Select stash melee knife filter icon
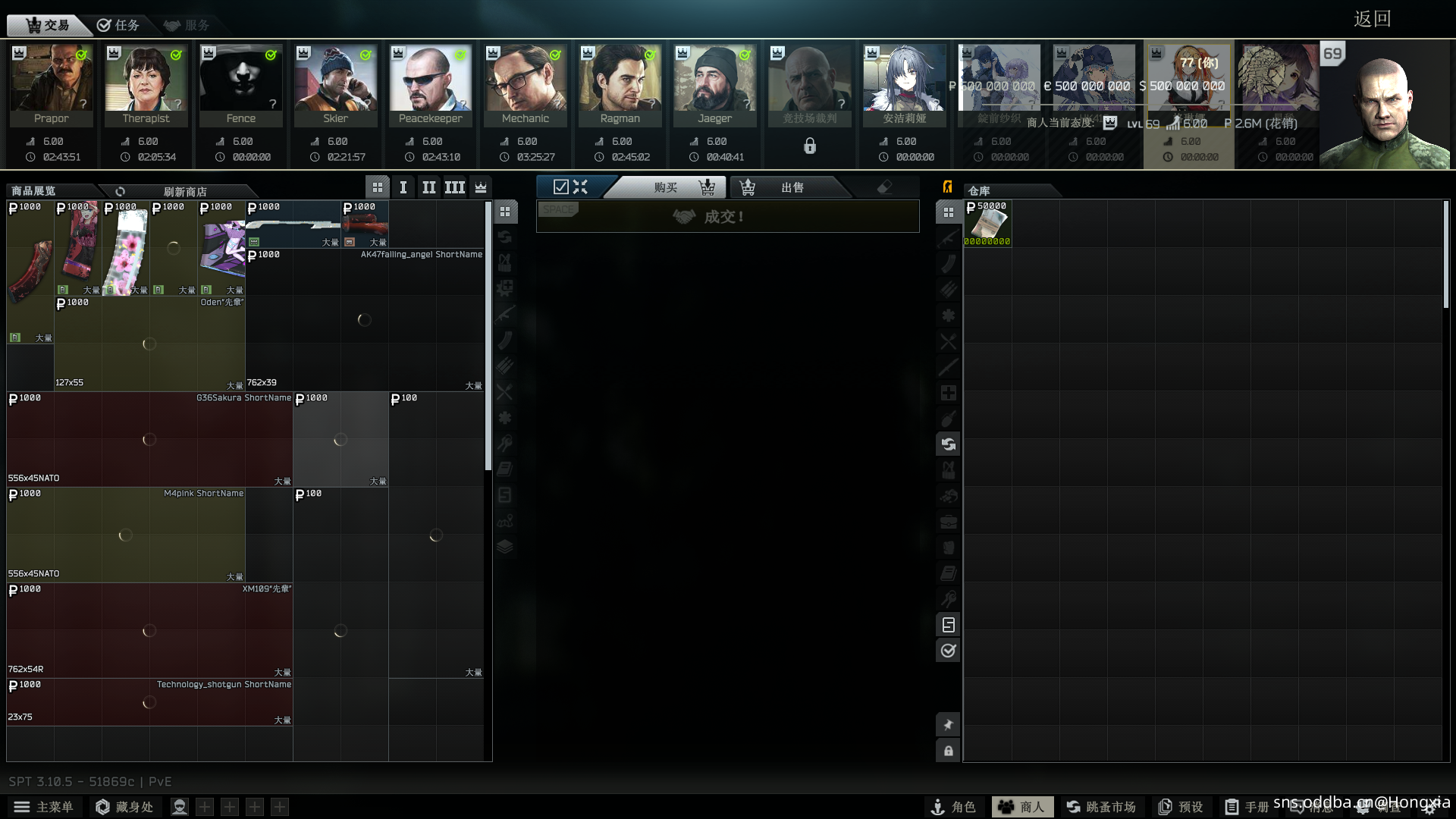This screenshot has height=819, width=1456. (948, 367)
